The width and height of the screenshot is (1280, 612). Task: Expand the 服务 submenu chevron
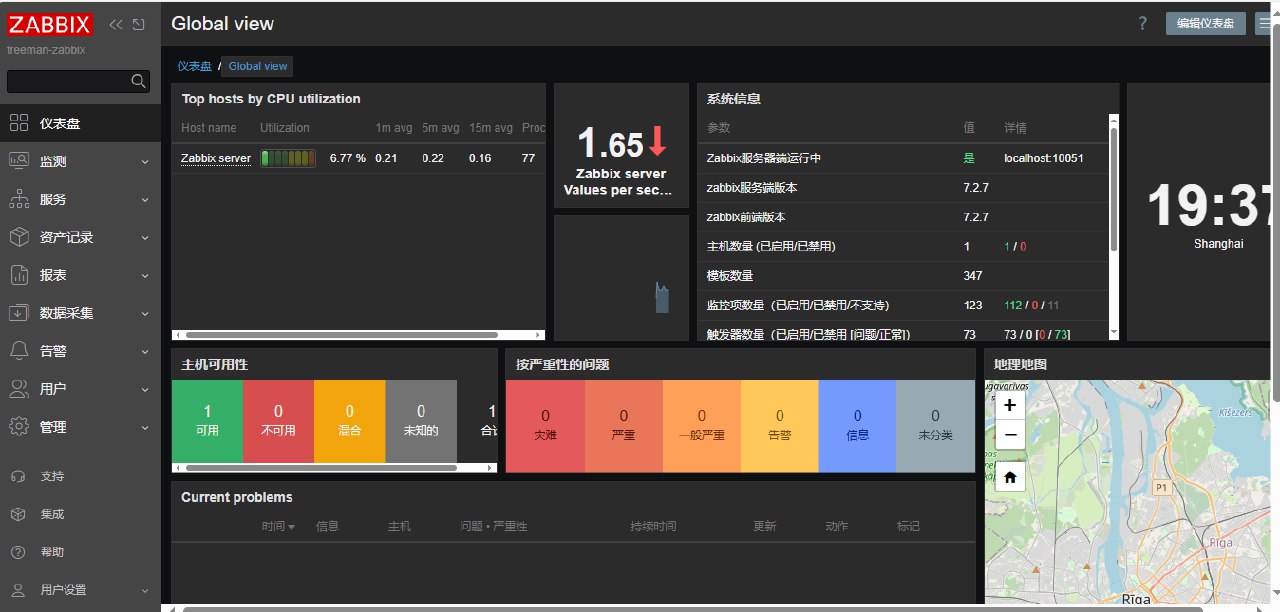tap(145, 200)
